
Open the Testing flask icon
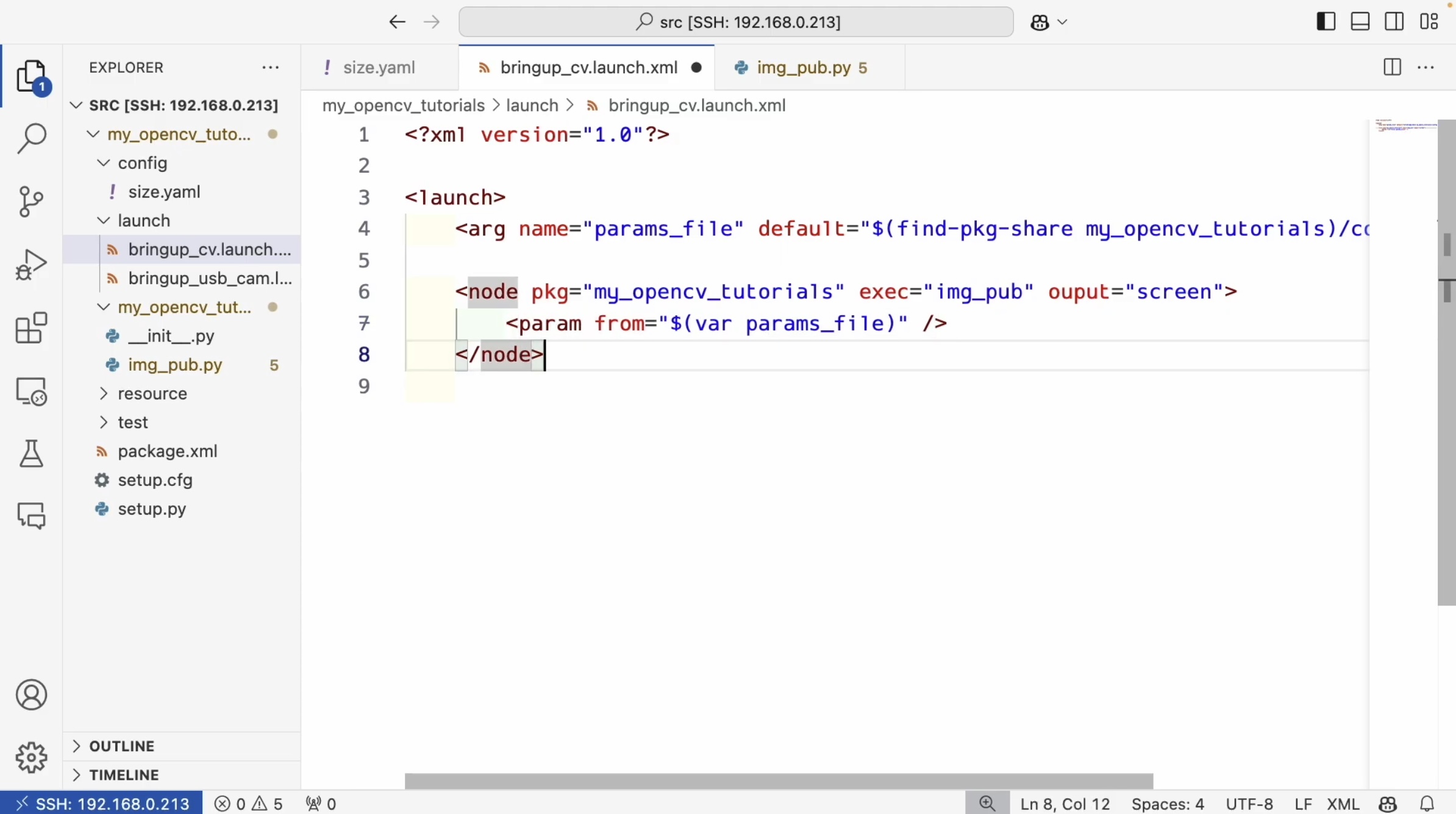pyautogui.click(x=31, y=454)
